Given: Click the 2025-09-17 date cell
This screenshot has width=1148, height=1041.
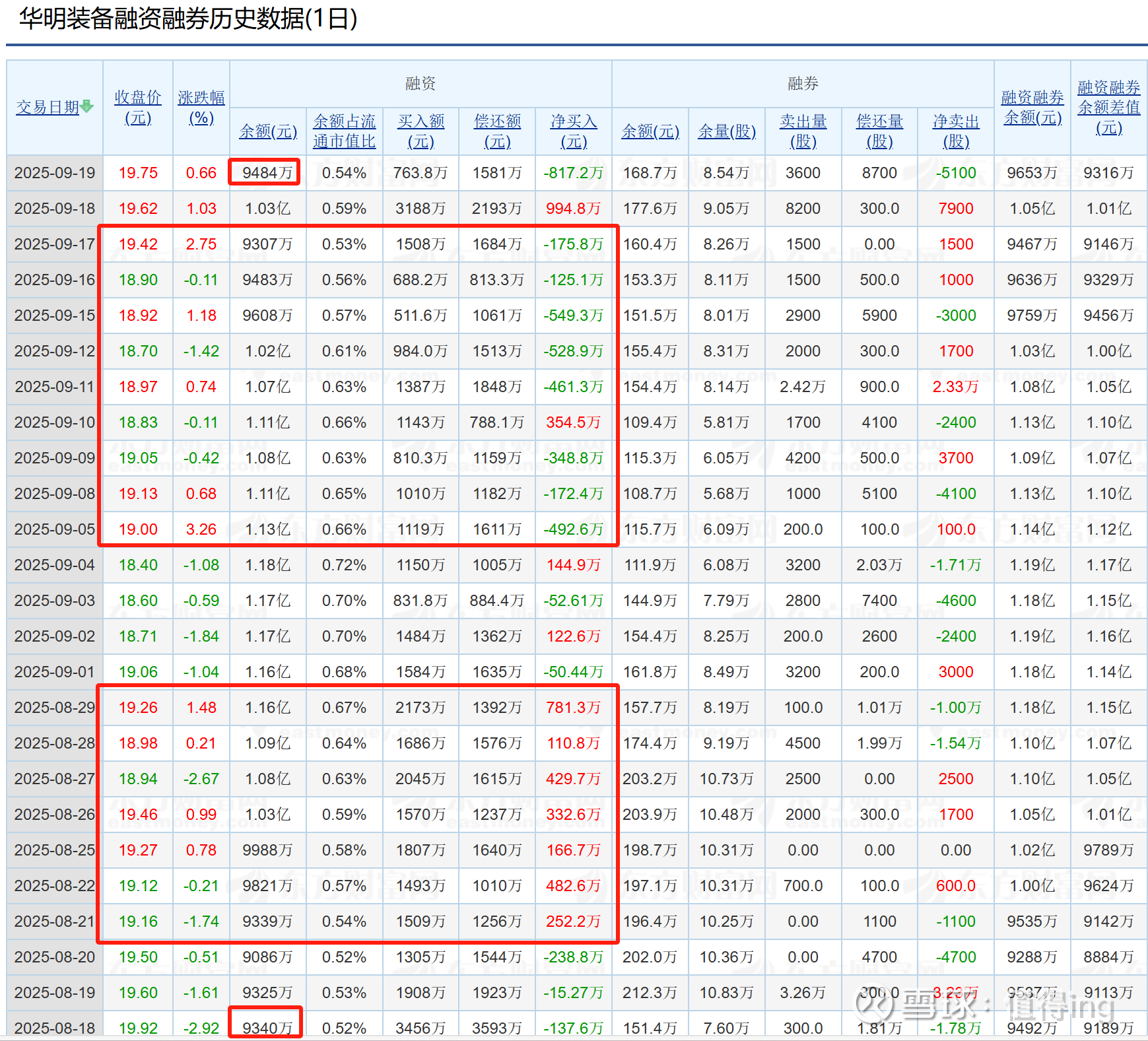Looking at the screenshot, I should [x=55, y=244].
